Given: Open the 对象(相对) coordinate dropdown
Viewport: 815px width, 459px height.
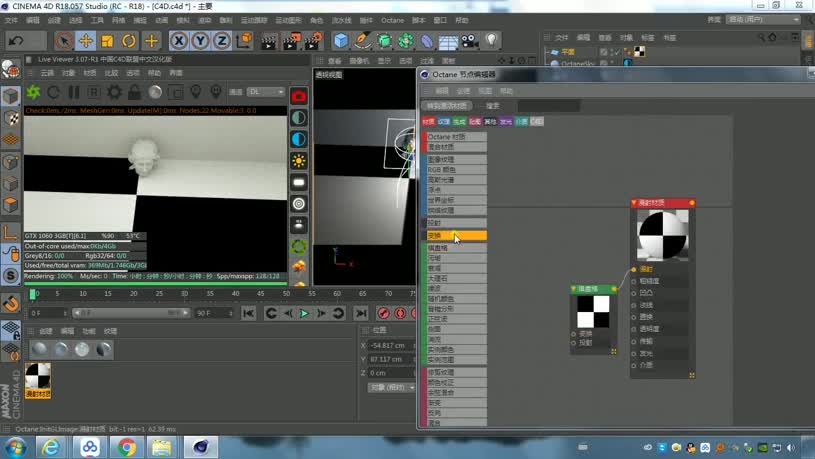Looking at the screenshot, I should (391, 388).
